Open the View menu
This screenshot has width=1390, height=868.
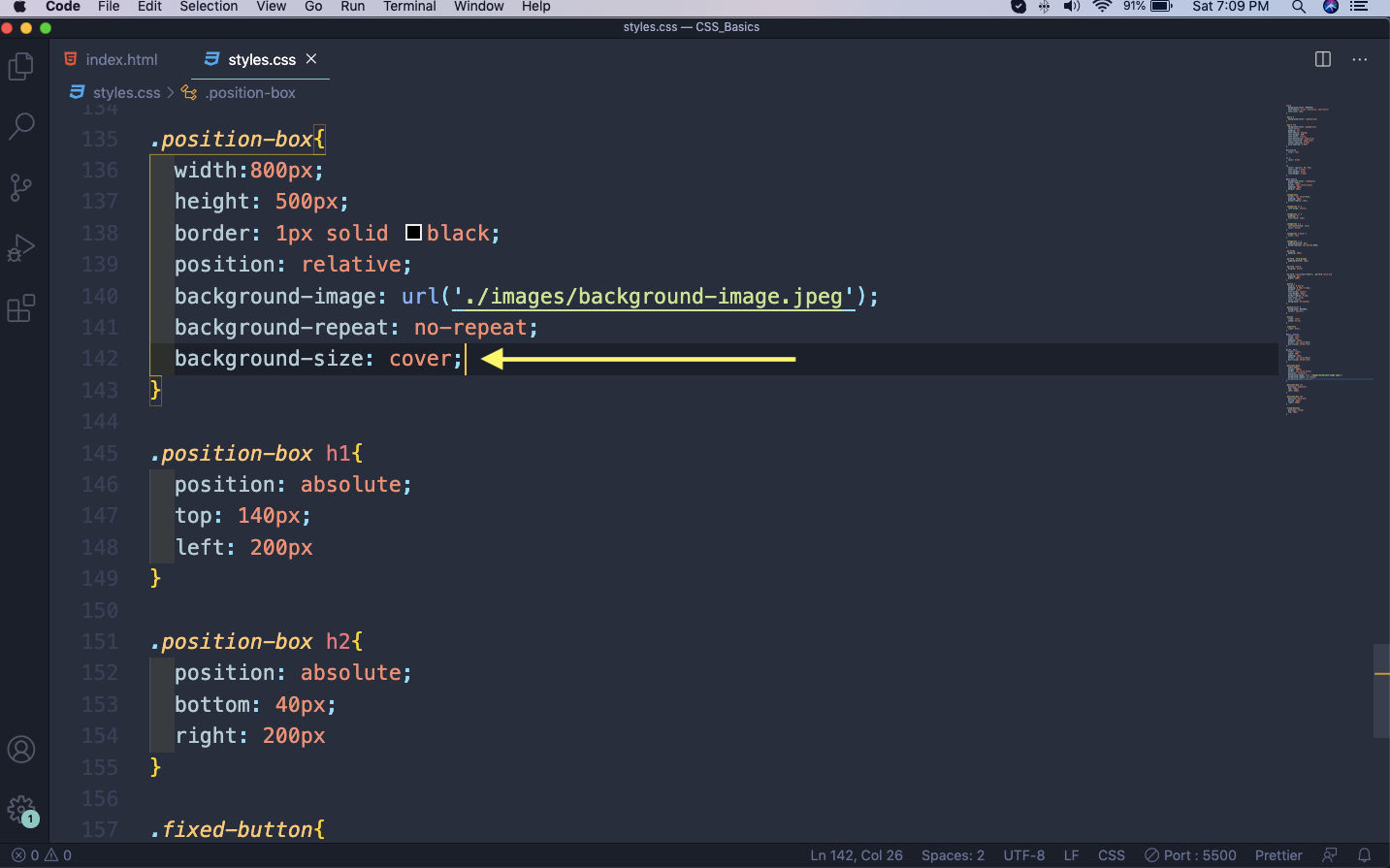pos(272,6)
